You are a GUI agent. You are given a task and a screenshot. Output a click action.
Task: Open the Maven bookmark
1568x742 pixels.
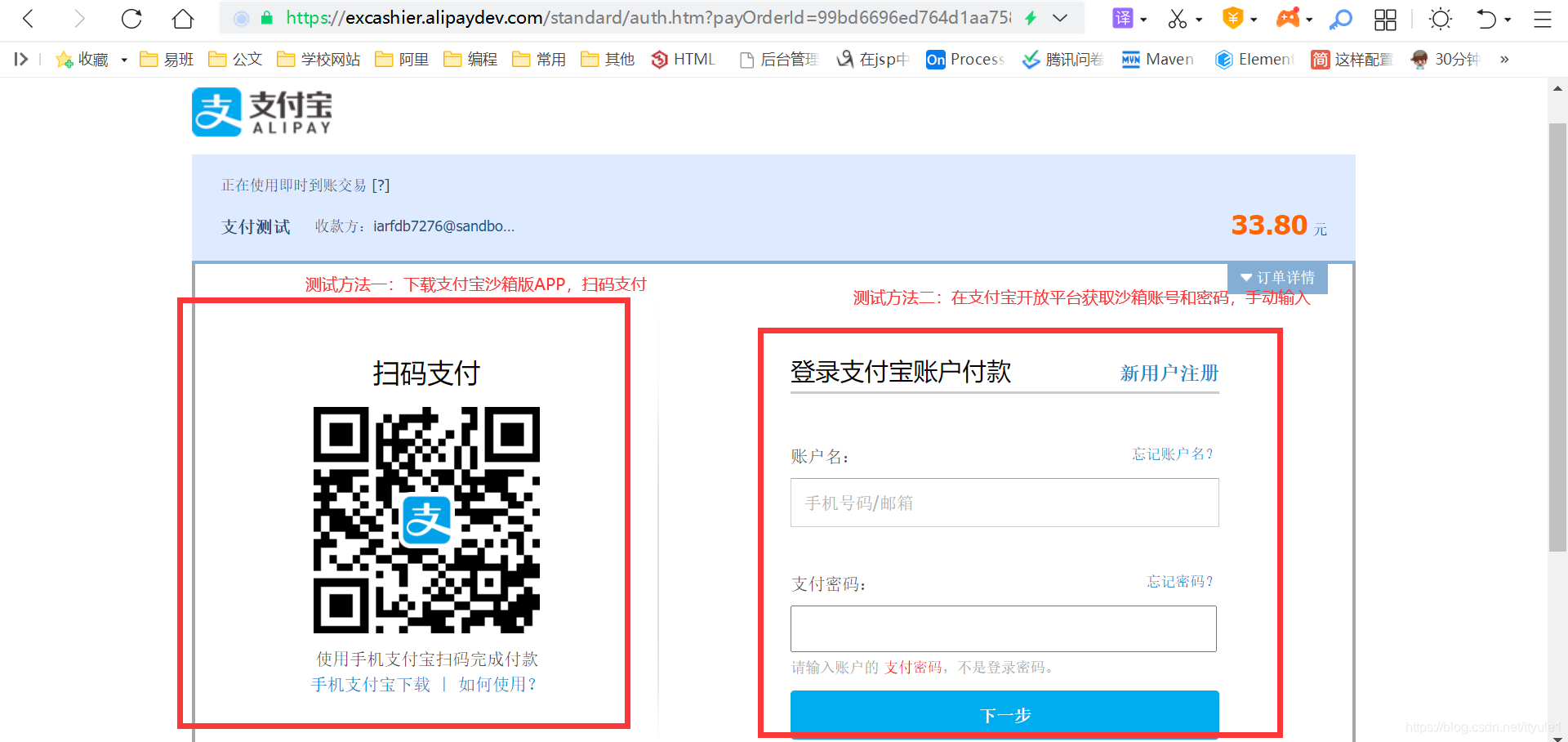click(1157, 59)
